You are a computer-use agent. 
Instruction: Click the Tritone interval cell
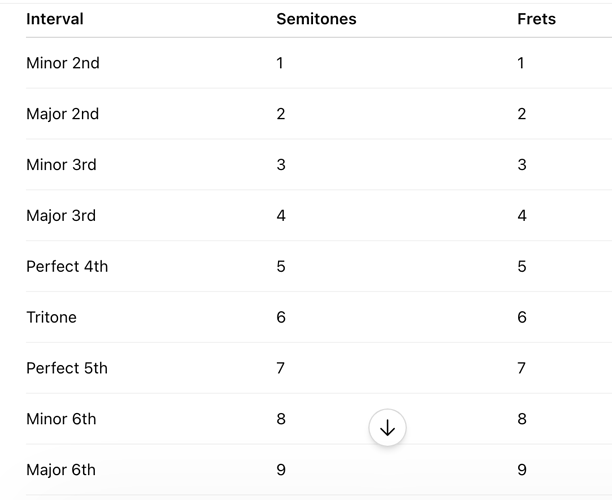[x=51, y=317]
